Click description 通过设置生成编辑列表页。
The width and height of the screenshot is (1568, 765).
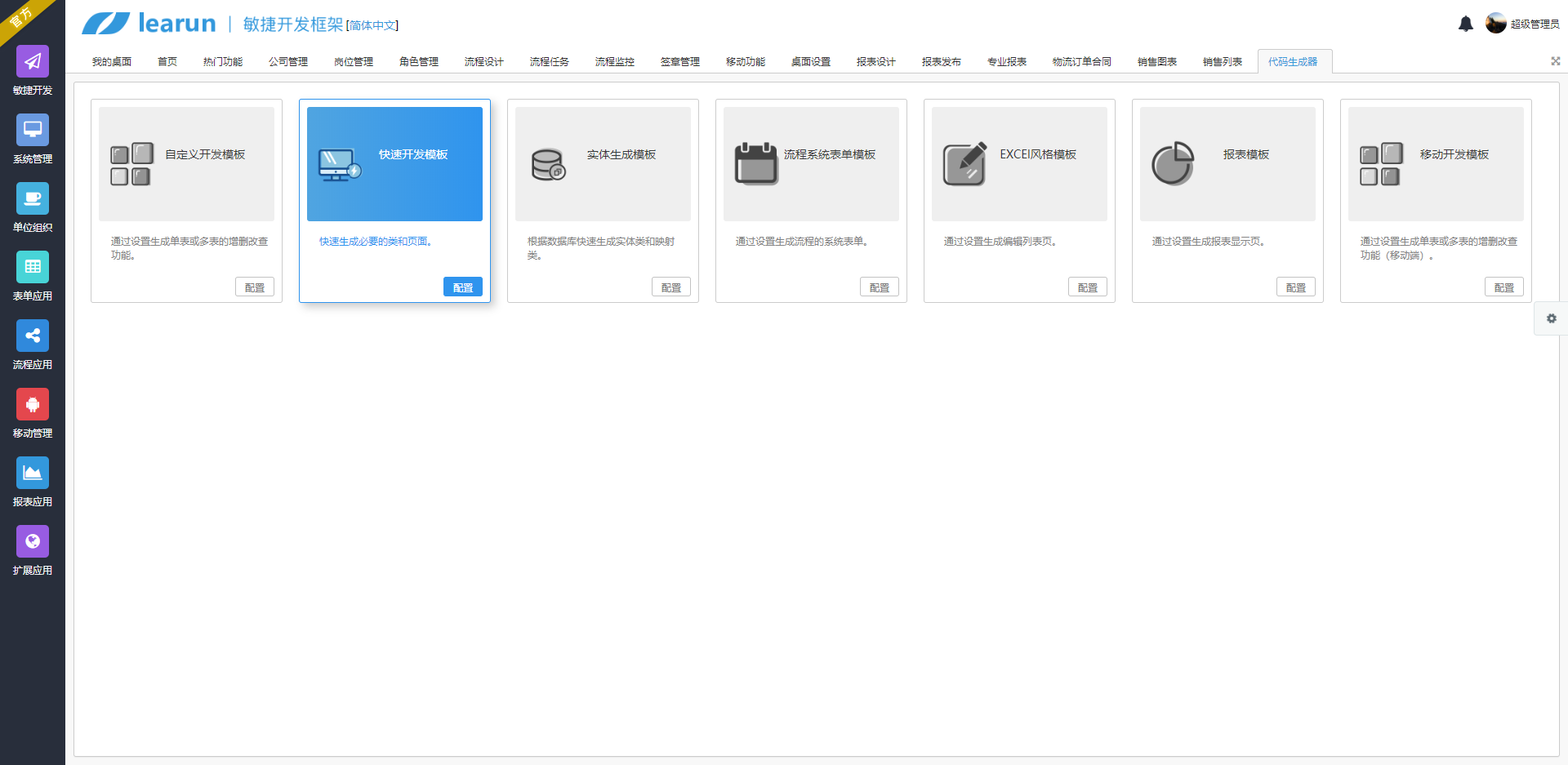(1000, 242)
